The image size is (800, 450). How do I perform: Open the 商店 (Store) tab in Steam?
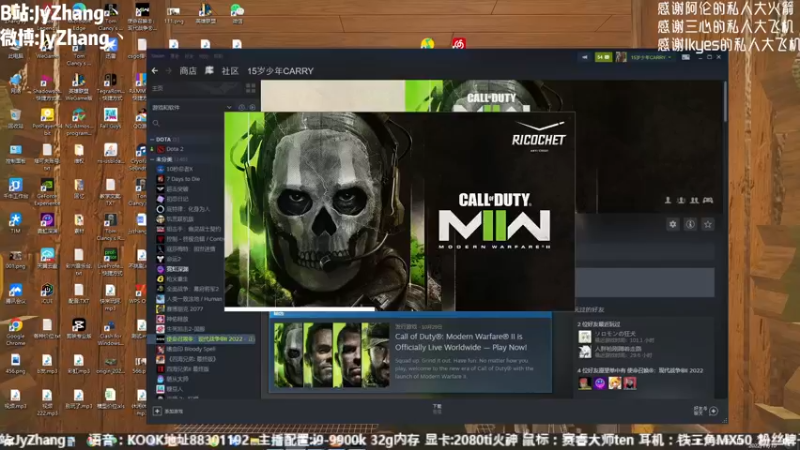click(188, 71)
